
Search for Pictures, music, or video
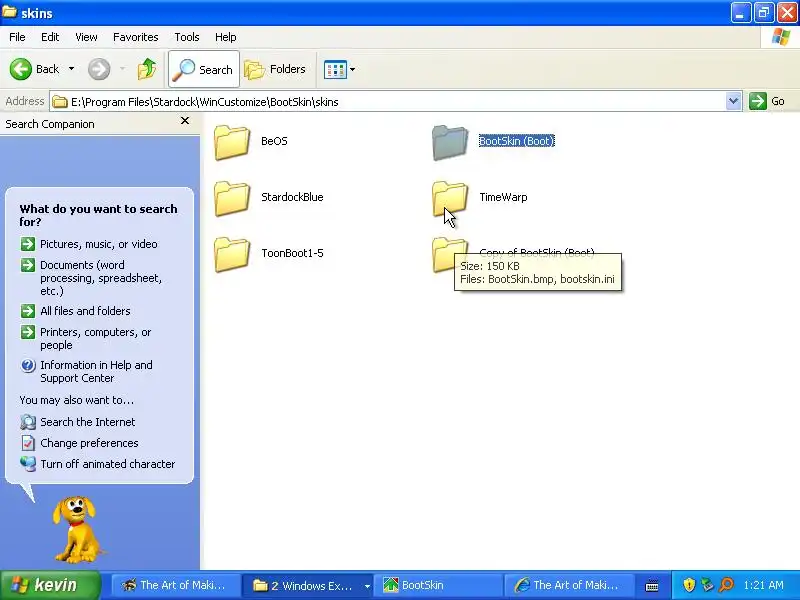tap(98, 244)
